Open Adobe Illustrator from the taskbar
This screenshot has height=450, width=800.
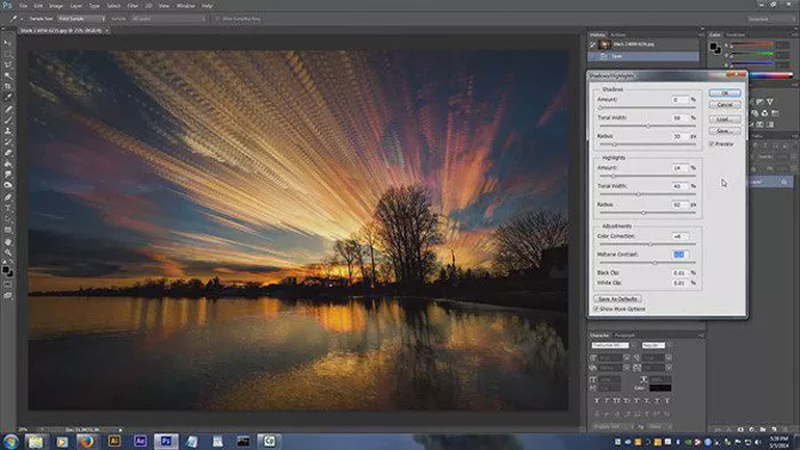pos(114,441)
